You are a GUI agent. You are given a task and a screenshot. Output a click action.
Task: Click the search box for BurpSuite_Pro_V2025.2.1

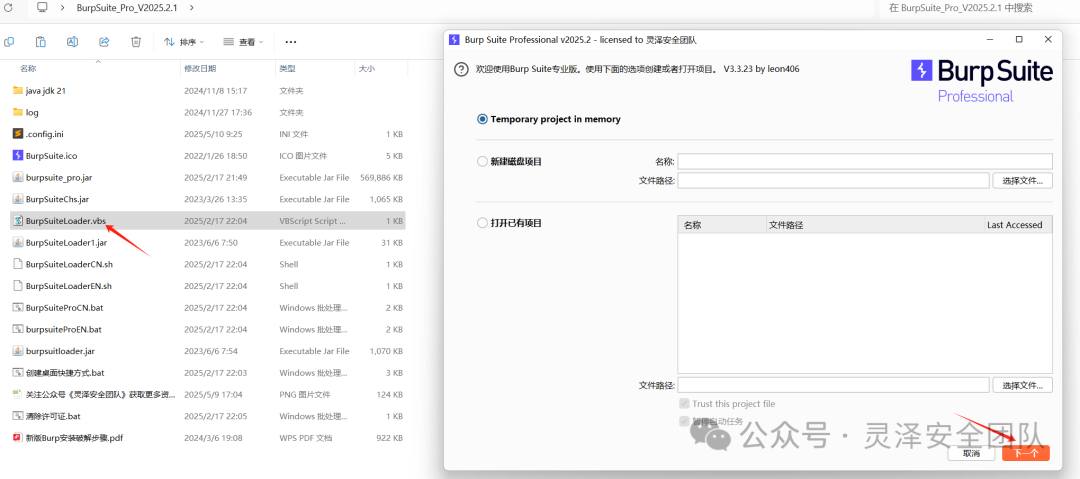coord(979,8)
